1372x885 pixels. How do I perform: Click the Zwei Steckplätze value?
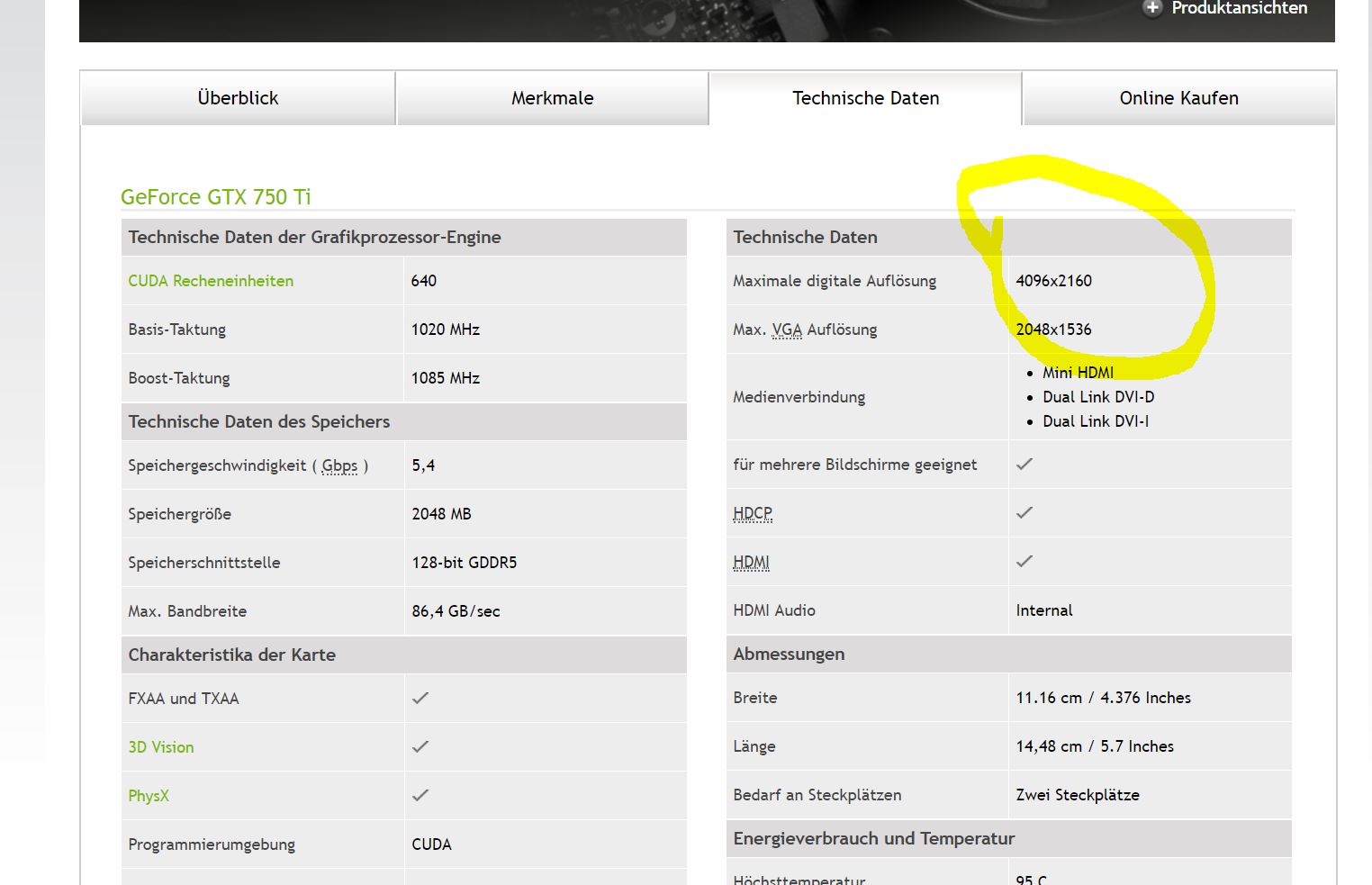(1078, 795)
